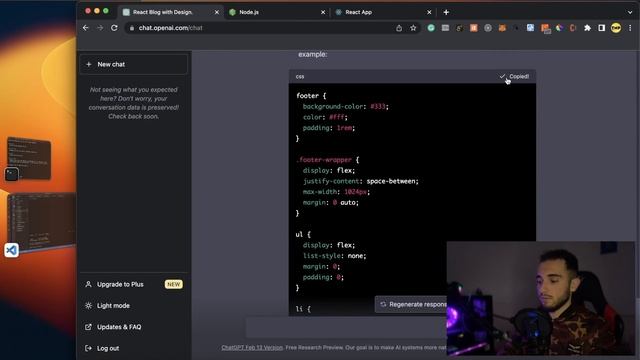This screenshot has height=360, width=640.
Task: Click the gray circle extension icon
Action: (x=488, y=28)
